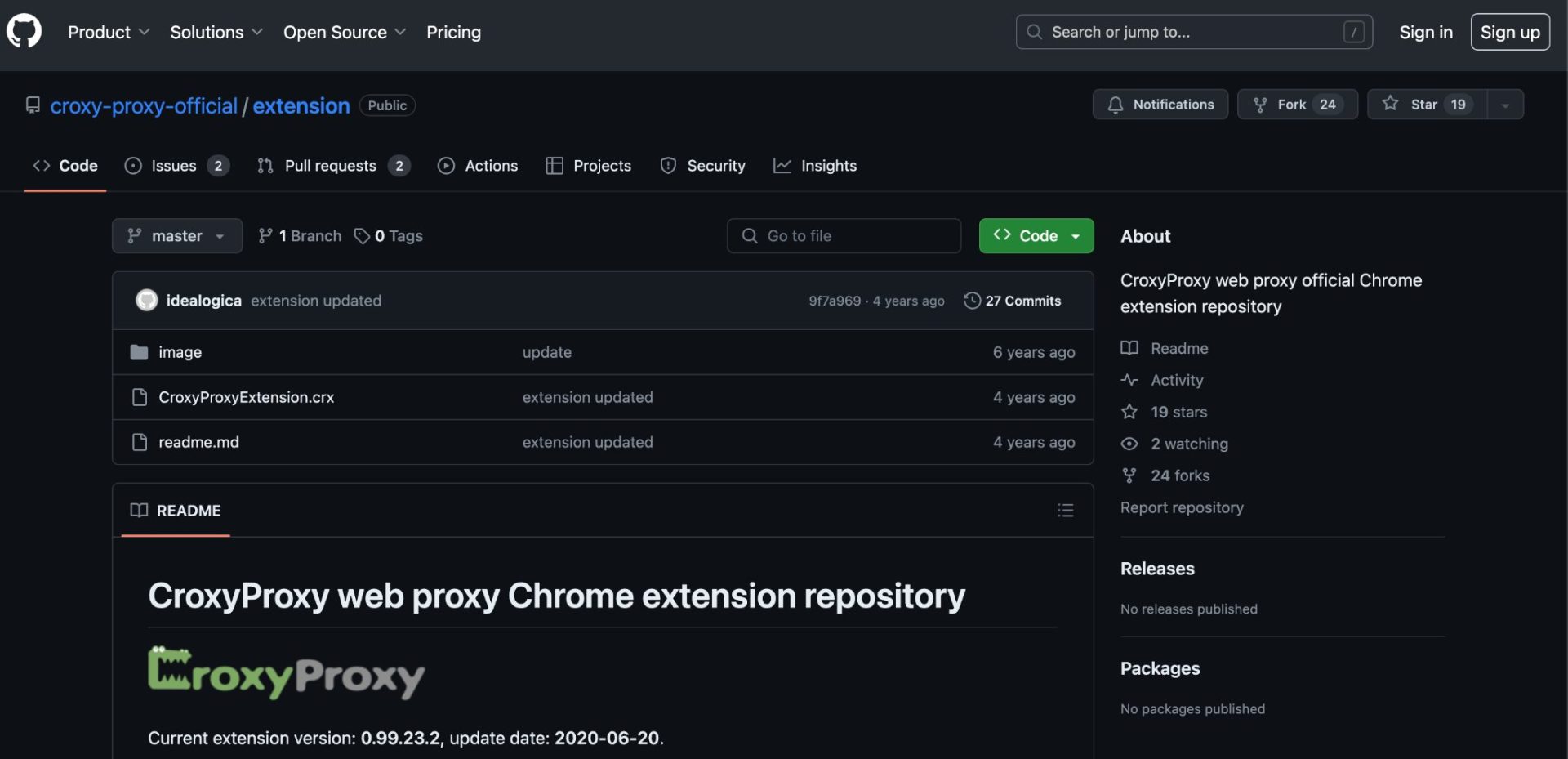
Task: Click the Go to file search field
Action: (x=844, y=235)
